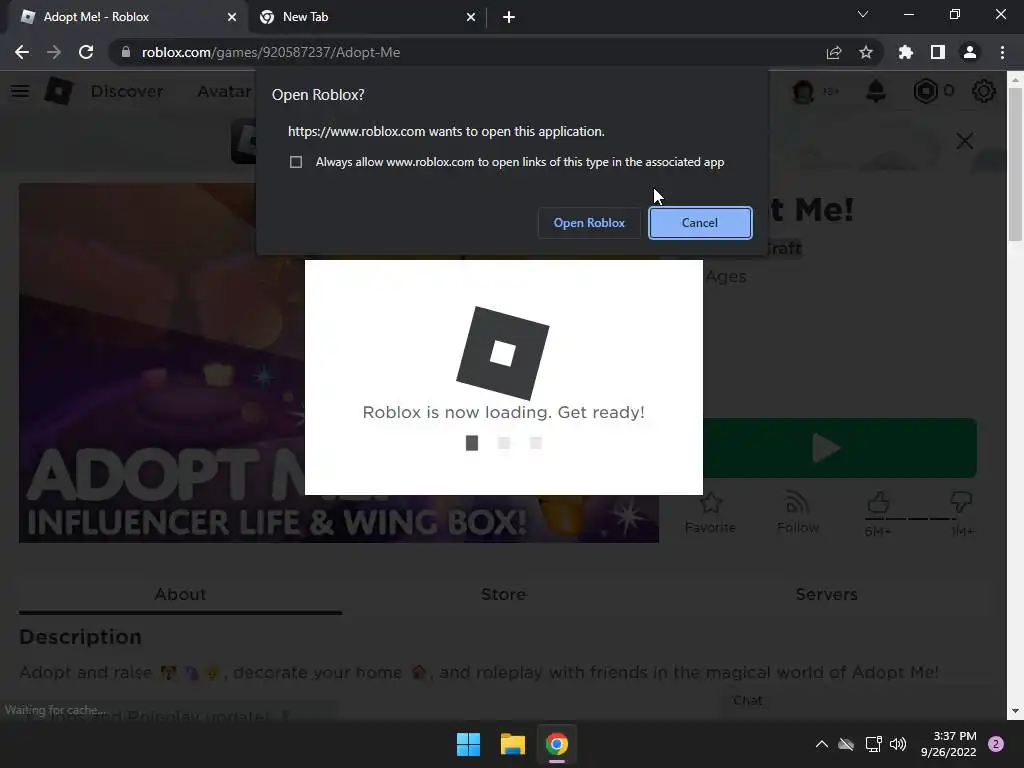
Task: Close the Adopt Me! - Roblox tab
Action: 232,17
